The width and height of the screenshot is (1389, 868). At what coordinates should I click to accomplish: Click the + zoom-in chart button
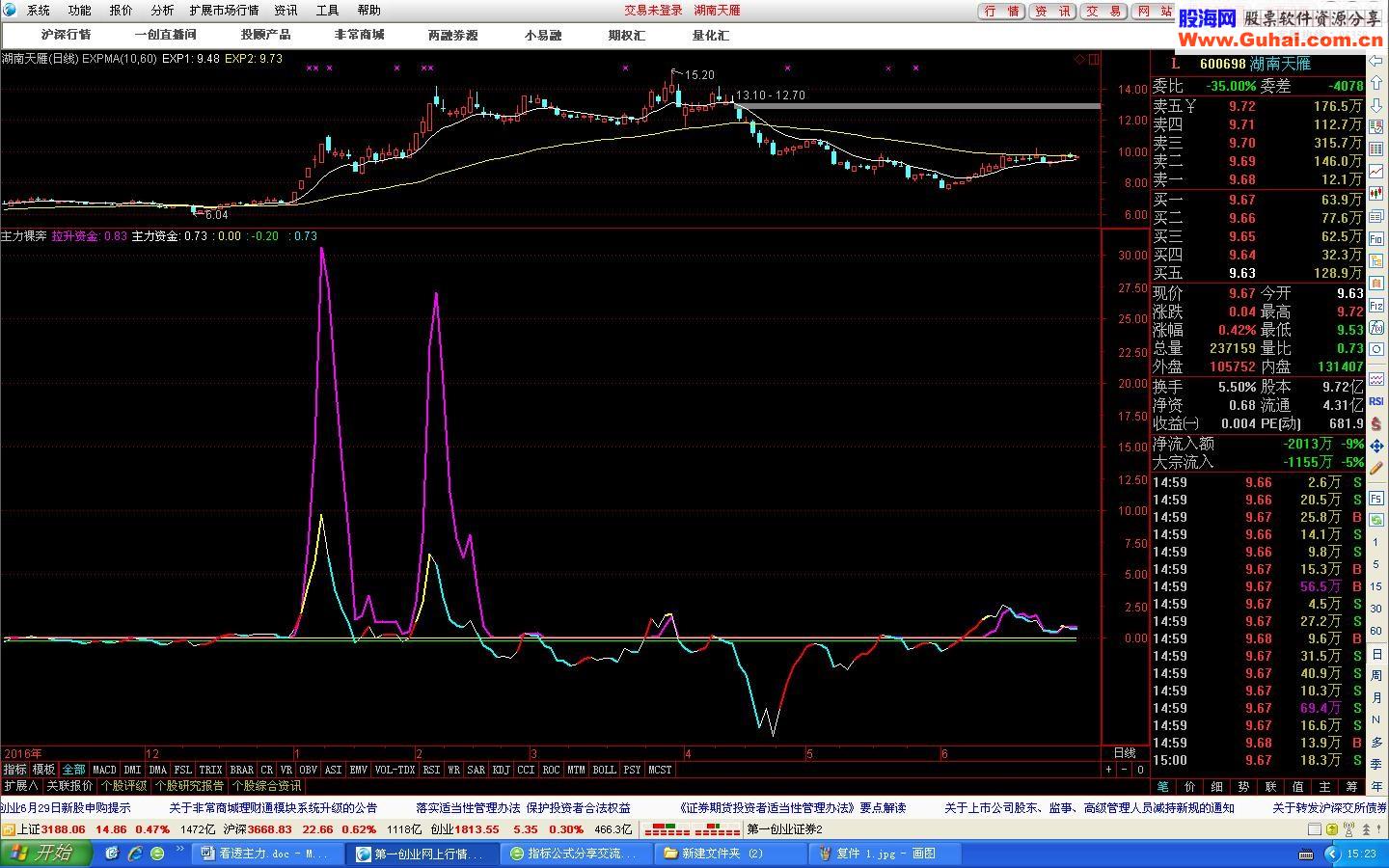click(x=1109, y=770)
